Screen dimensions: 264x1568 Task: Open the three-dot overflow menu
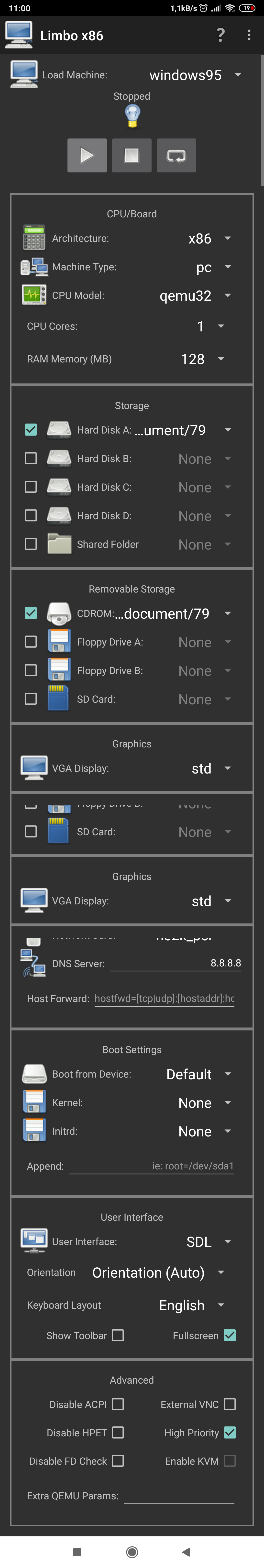[249, 35]
